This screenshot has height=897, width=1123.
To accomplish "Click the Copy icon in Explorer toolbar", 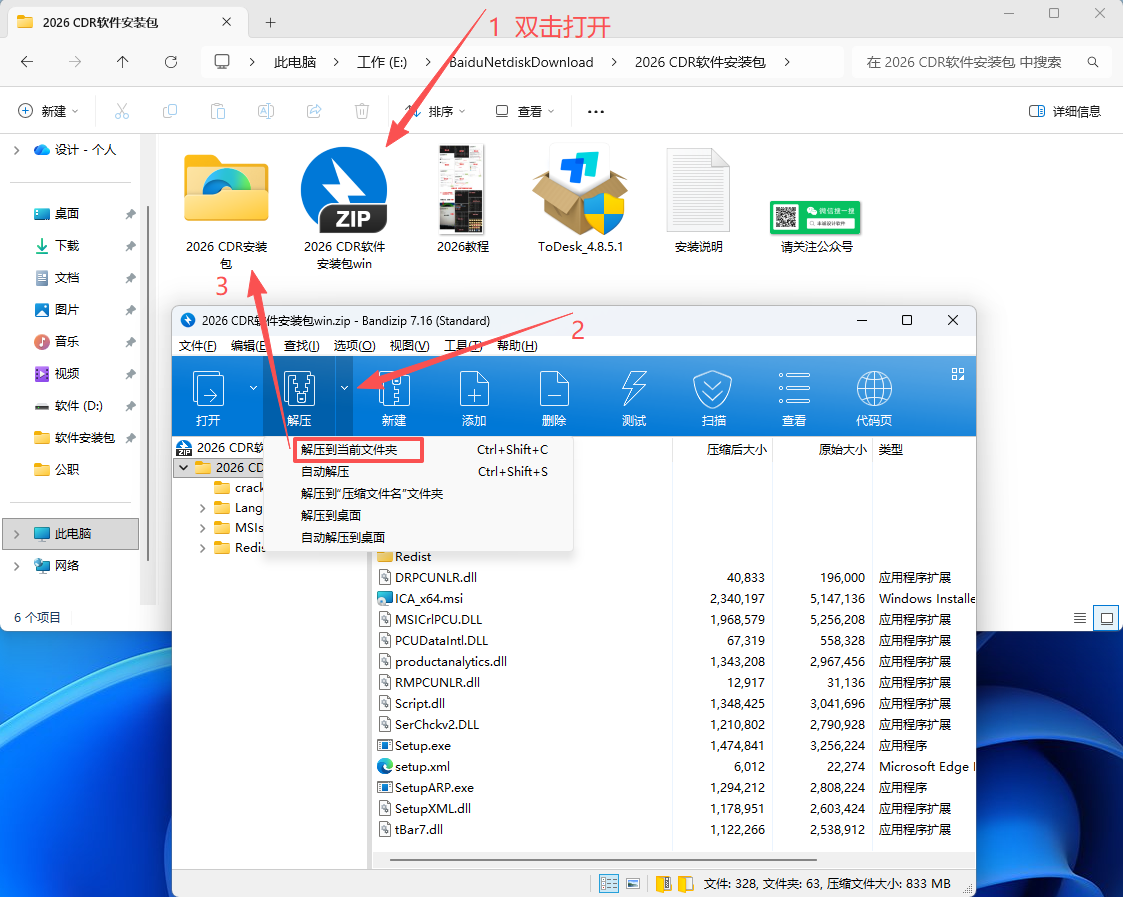I will coord(170,111).
